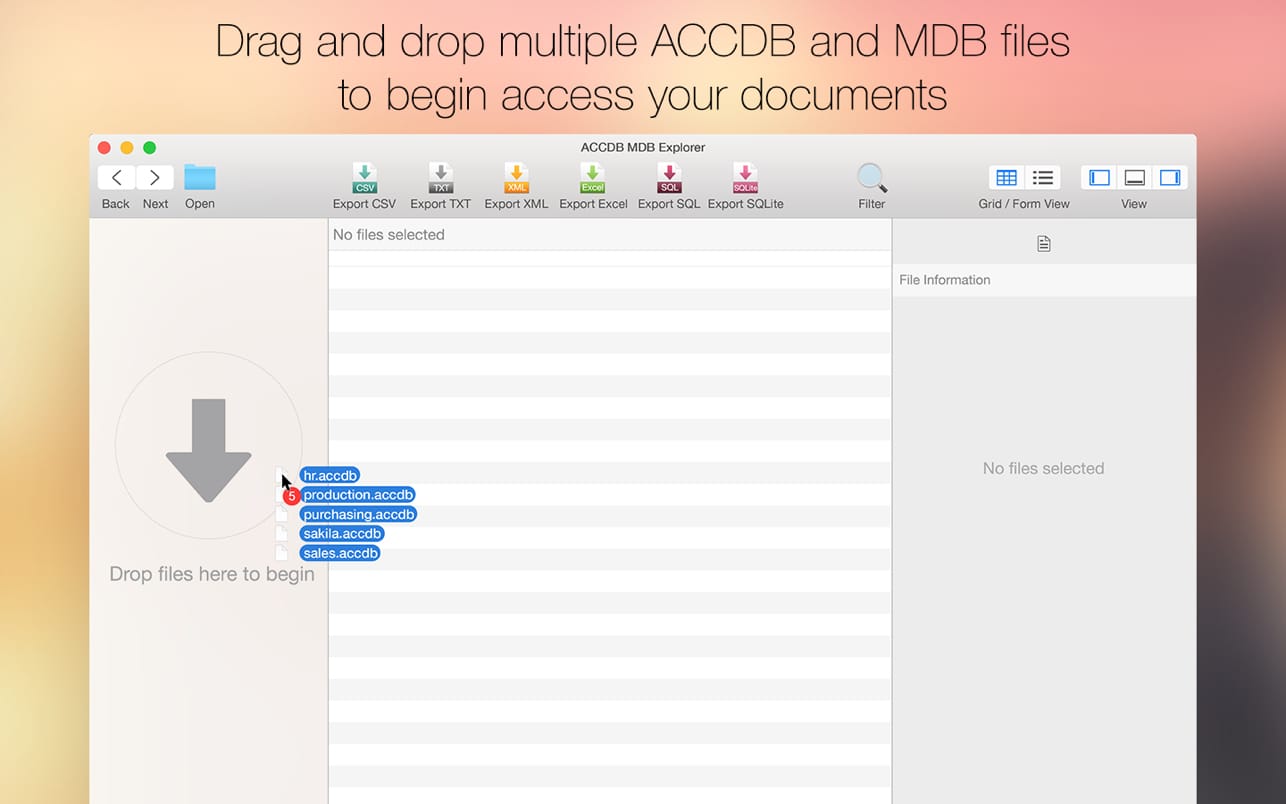This screenshot has height=804, width=1286.
Task: Toggle the bottom panel in View controls
Action: click(x=1134, y=177)
